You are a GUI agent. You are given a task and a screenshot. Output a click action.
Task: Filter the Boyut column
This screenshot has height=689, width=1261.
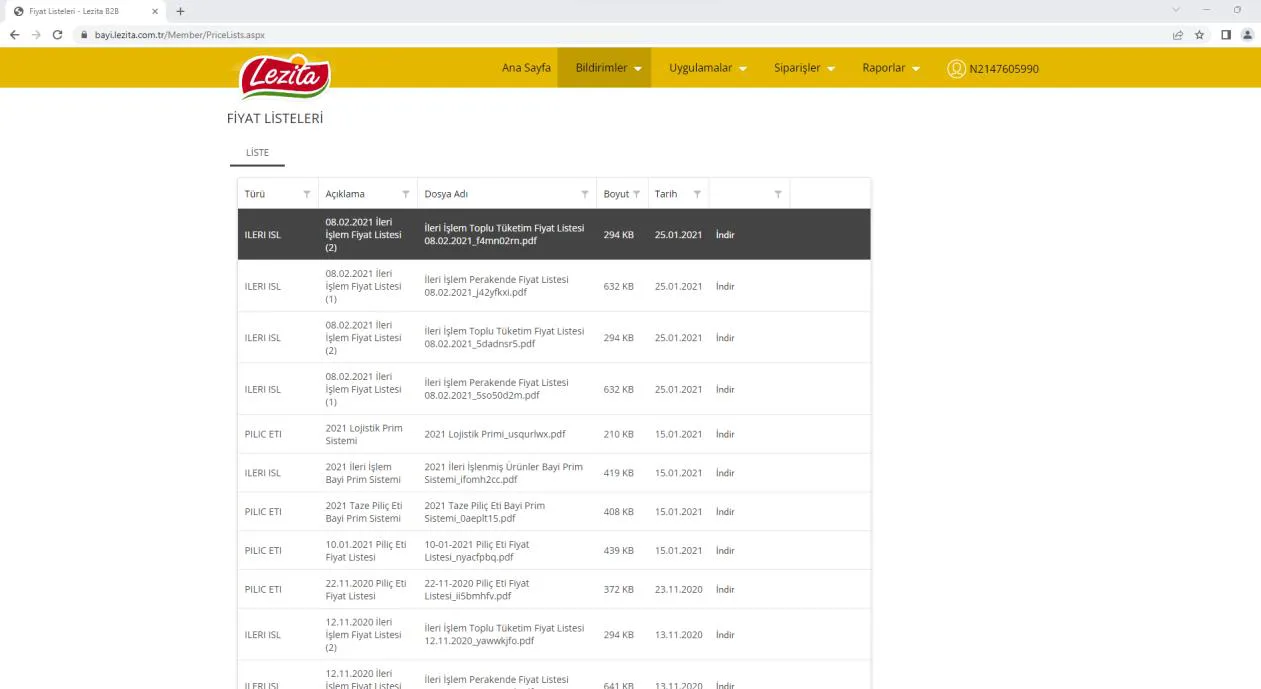click(636, 194)
